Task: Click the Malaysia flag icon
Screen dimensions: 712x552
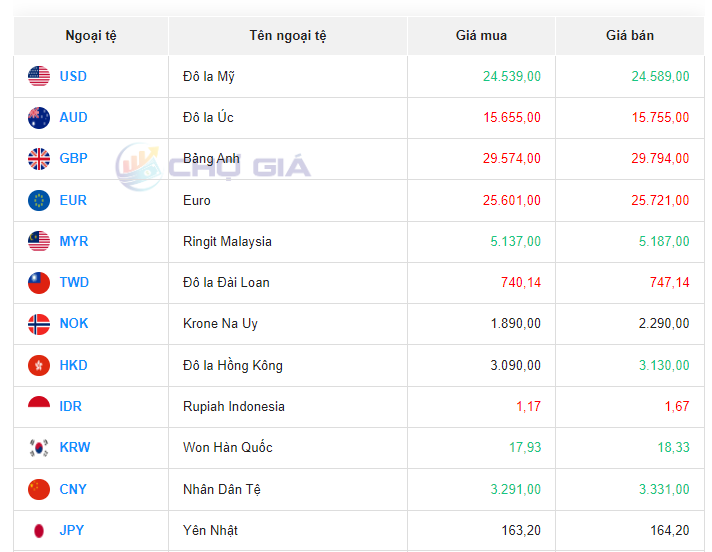Action: coord(39,241)
